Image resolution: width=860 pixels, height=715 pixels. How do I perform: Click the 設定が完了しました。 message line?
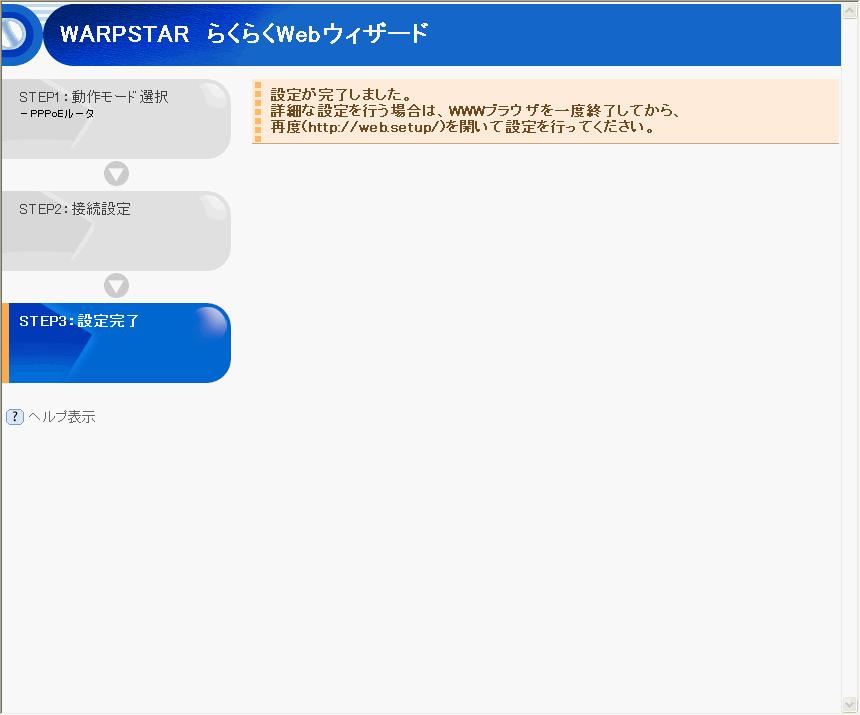[x=341, y=95]
